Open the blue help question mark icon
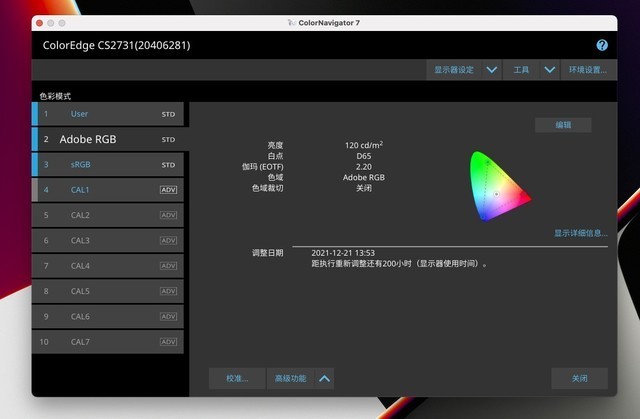 point(602,45)
